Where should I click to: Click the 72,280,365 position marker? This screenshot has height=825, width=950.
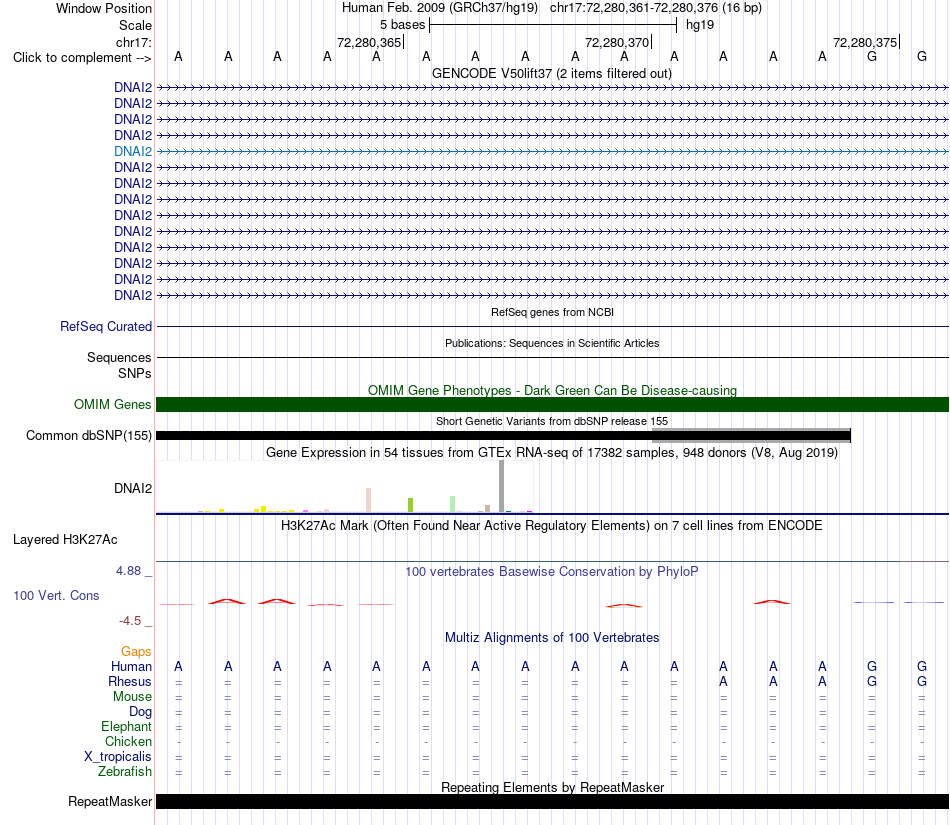pyautogui.click(x=369, y=42)
